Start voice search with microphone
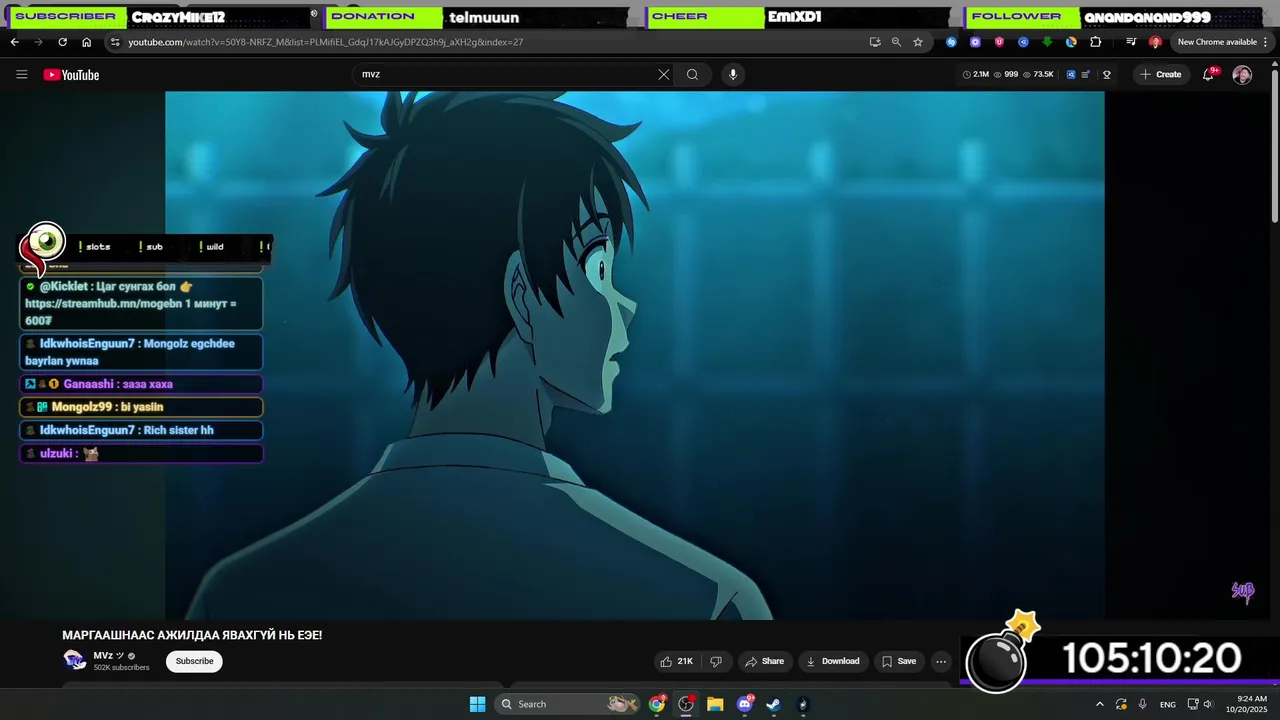The image size is (1280, 720). click(733, 74)
